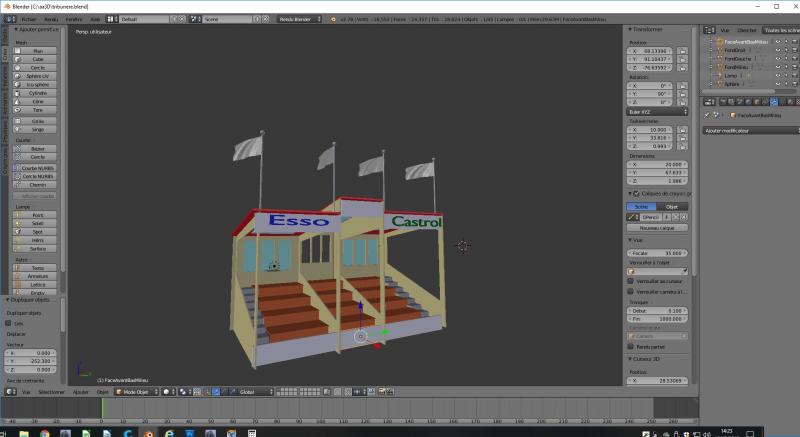Adjust the Focale lens value slider

(x=657, y=253)
